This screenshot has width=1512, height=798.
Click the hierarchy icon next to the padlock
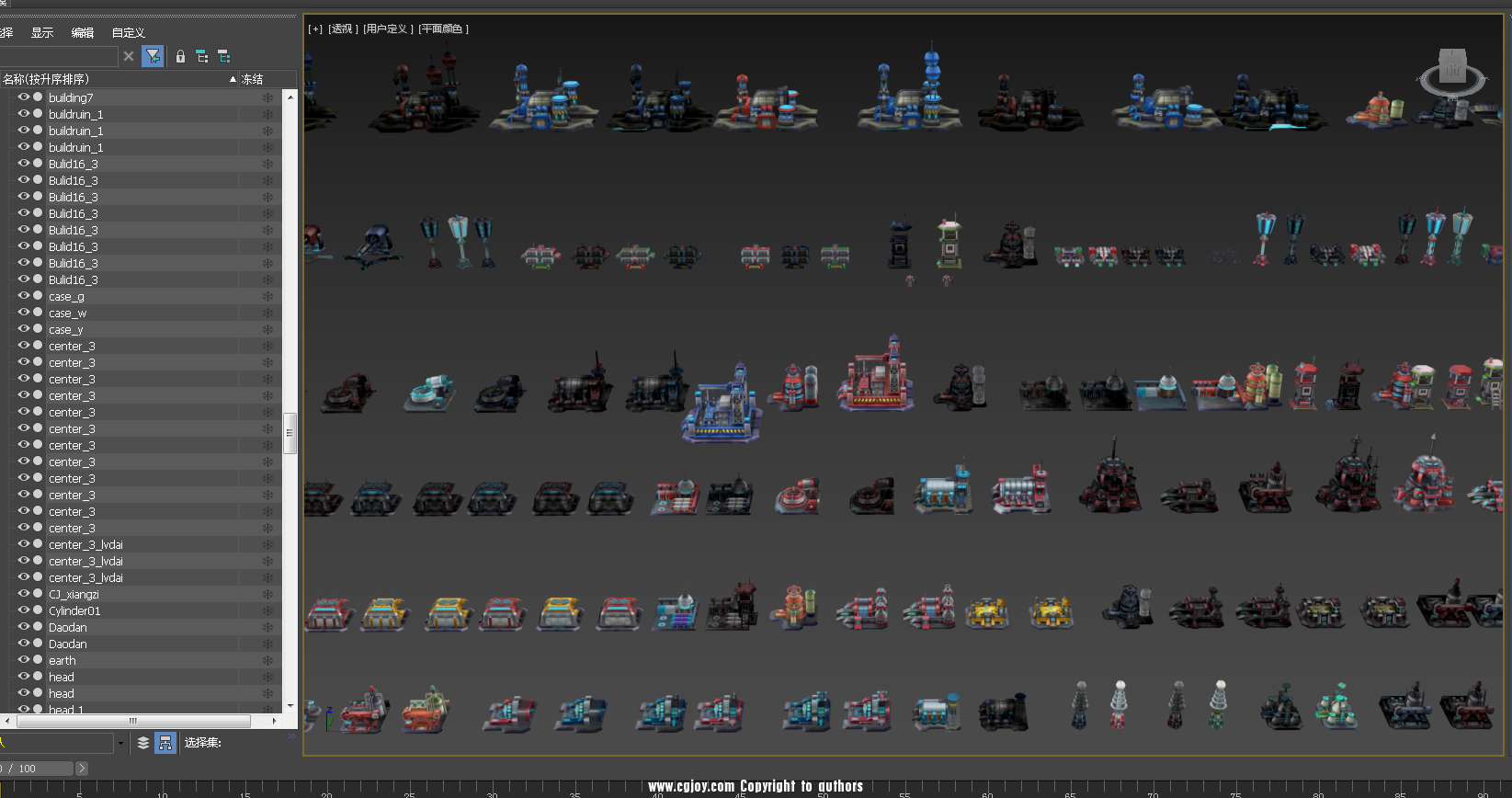pyautogui.click(x=202, y=57)
